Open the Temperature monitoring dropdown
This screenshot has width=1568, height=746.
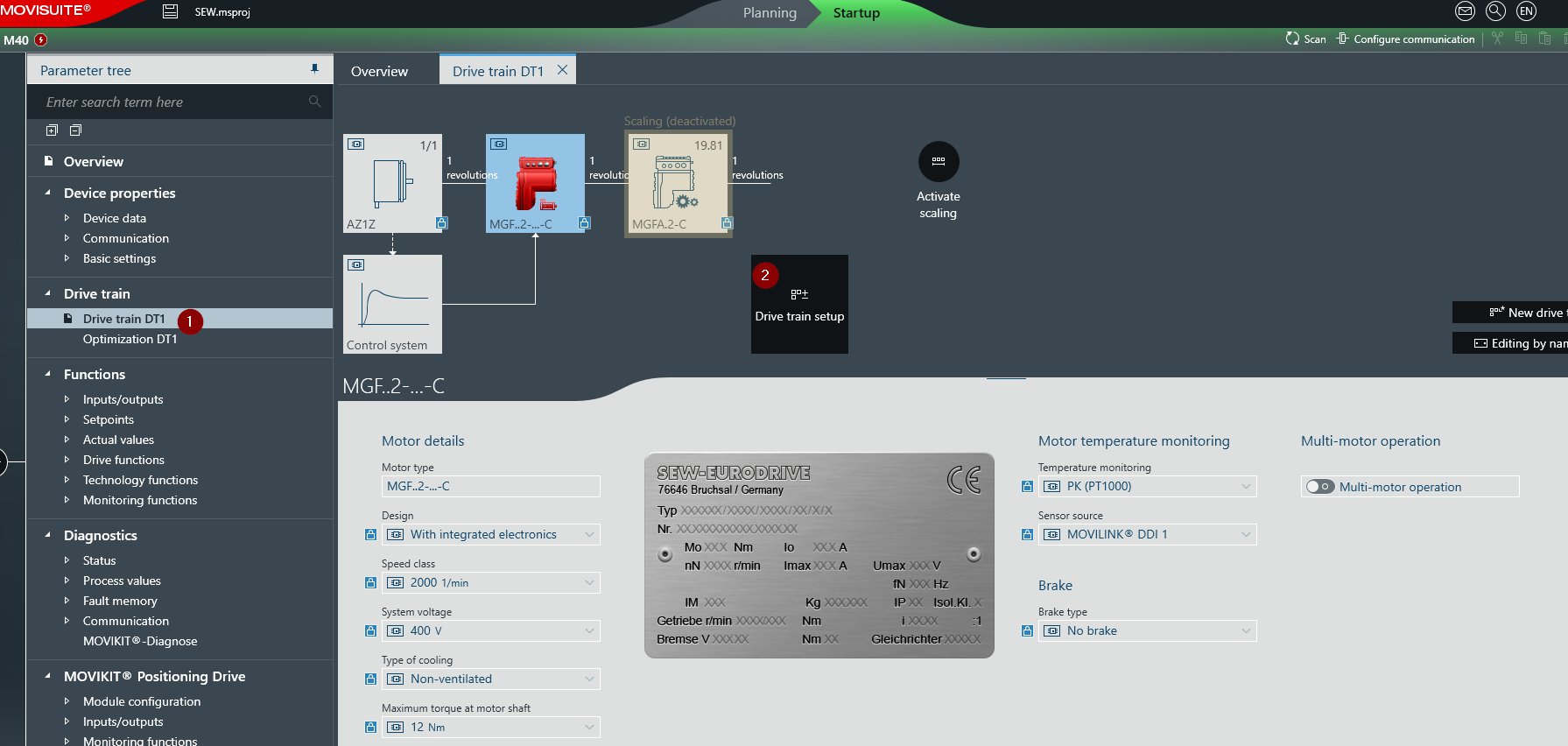(x=1148, y=486)
